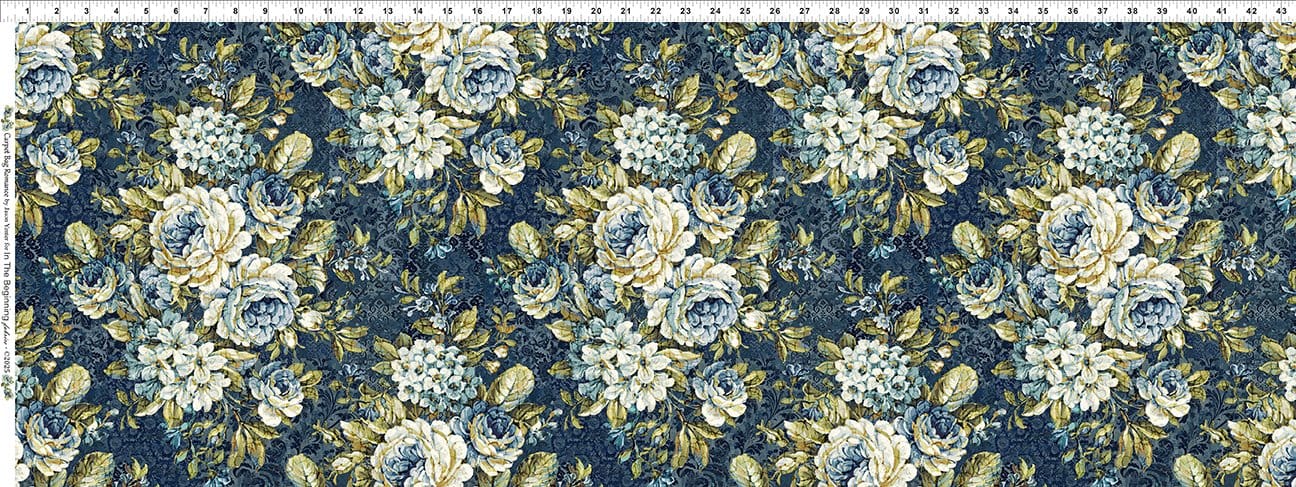1296x487 pixels.
Task: Select ruler number 40
Action: pyautogui.click(x=1192, y=11)
